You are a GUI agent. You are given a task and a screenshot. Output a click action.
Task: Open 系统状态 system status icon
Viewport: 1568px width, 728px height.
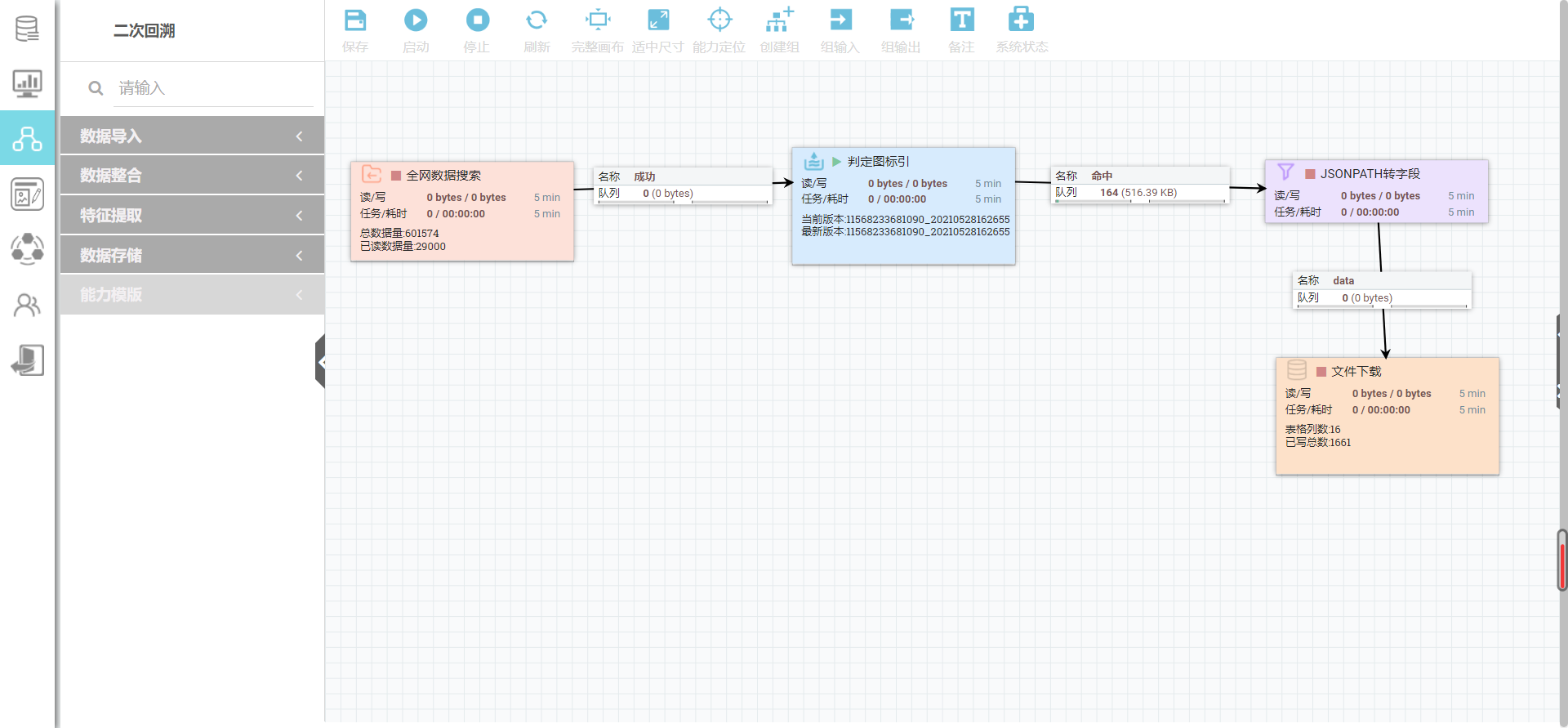pos(1021,20)
